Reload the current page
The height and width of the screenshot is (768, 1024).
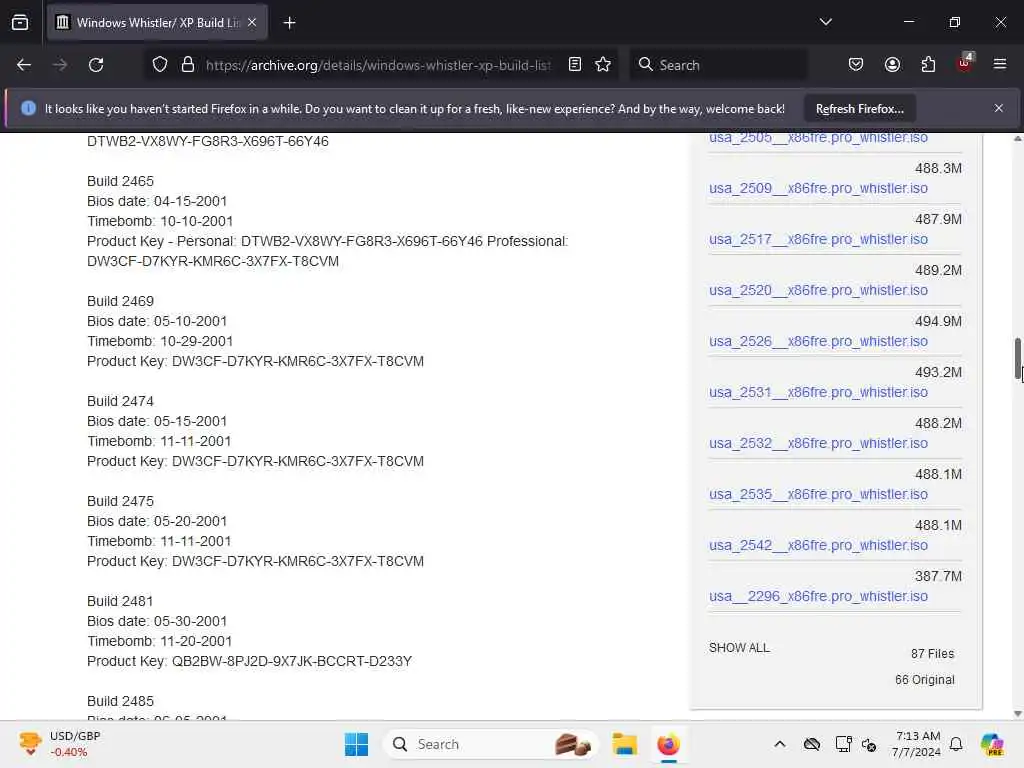(96, 65)
